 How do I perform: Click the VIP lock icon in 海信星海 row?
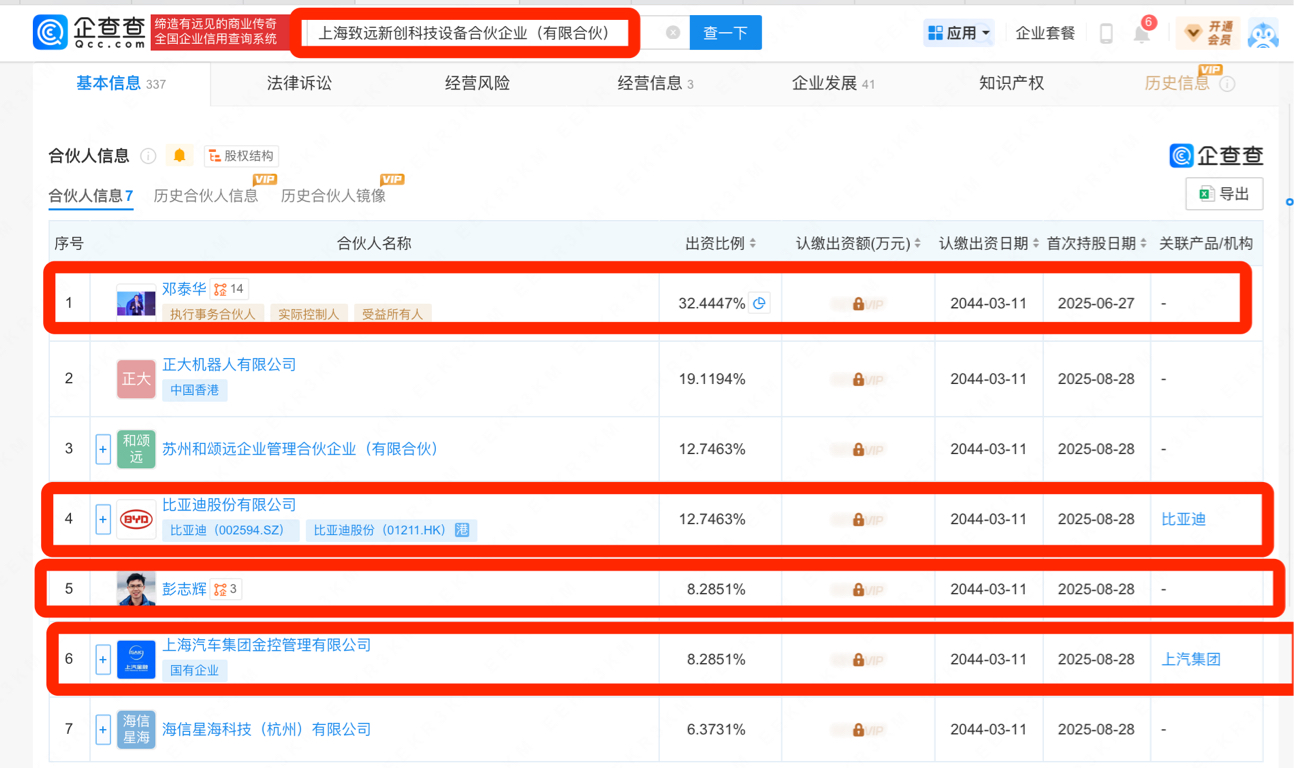pyautogui.click(x=858, y=730)
